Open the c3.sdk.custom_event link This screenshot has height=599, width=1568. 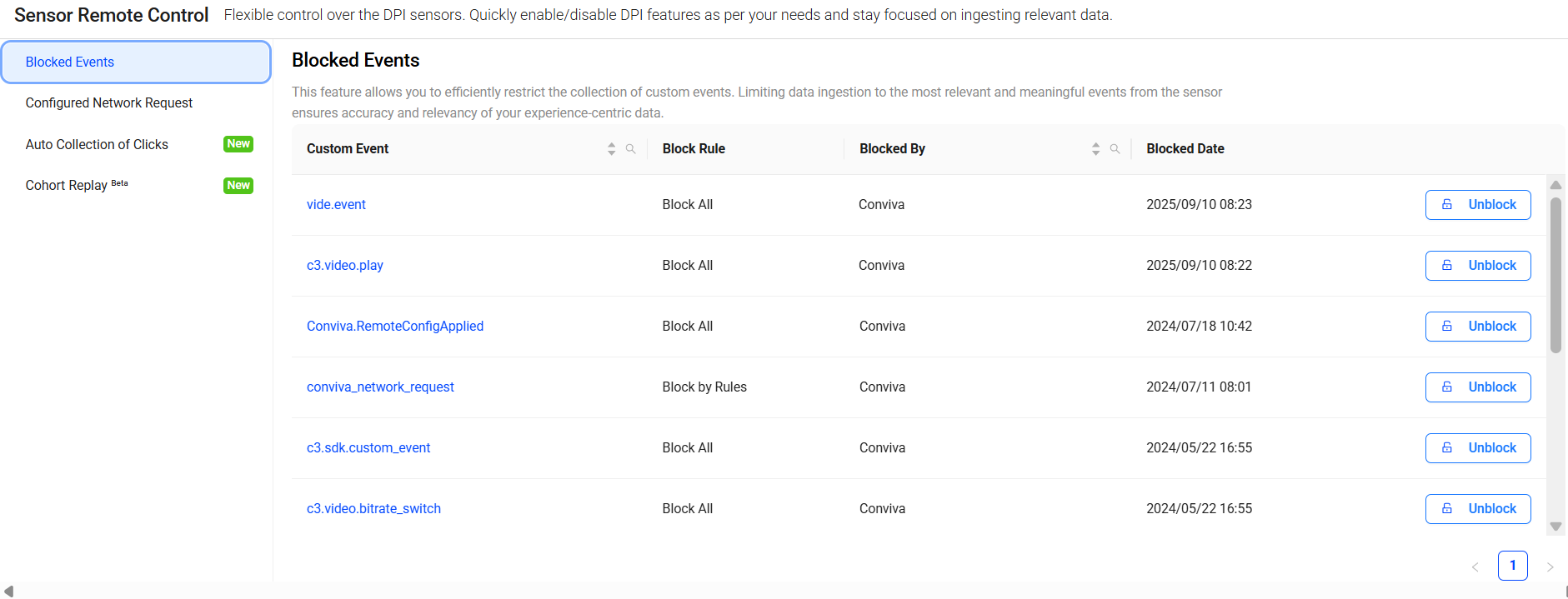click(368, 448)
